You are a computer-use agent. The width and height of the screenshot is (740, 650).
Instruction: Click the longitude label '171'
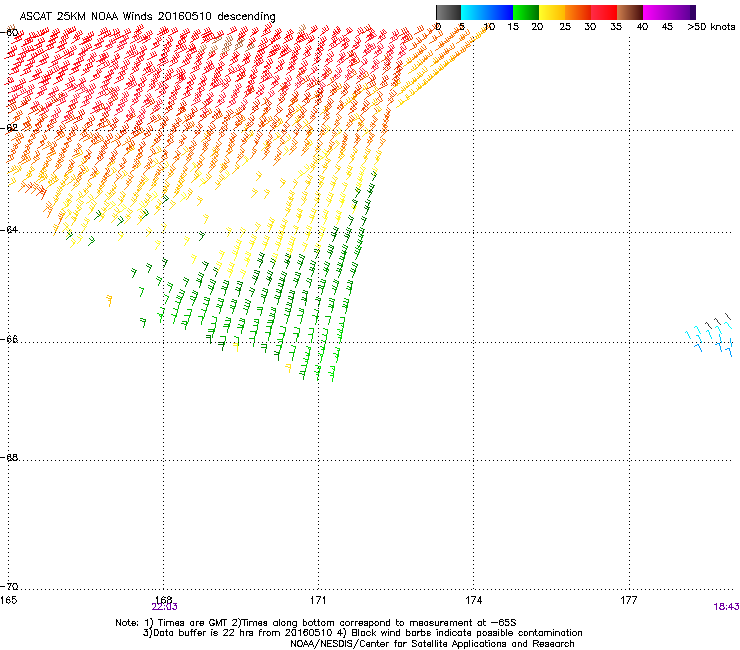[318, 600]
